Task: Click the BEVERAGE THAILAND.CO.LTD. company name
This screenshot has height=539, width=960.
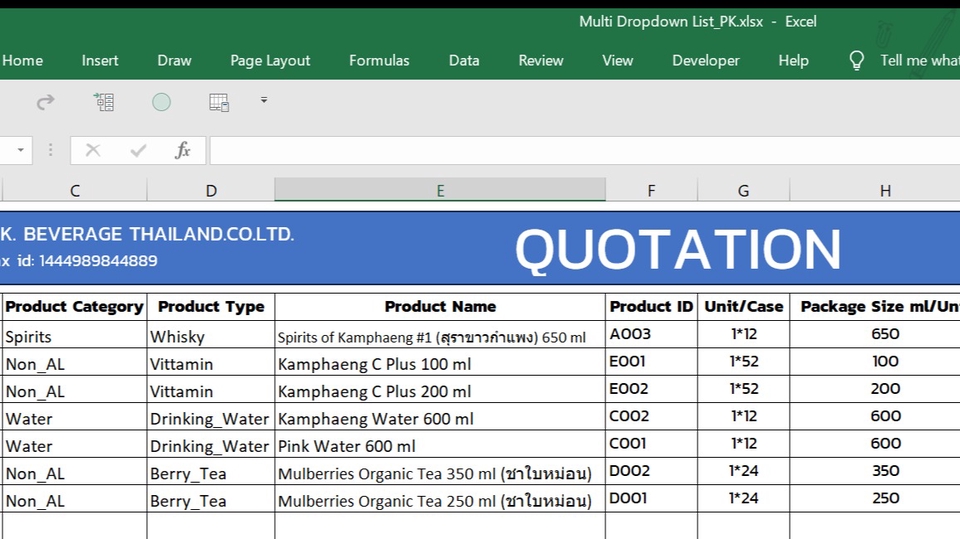Action: (x=159, y=234)
